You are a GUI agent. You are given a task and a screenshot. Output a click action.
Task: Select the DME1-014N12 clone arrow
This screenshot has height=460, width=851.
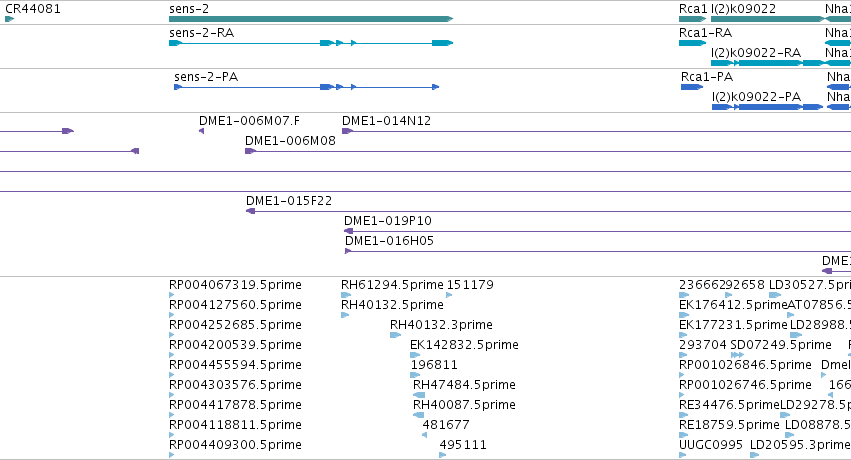(x=347, y=131)
